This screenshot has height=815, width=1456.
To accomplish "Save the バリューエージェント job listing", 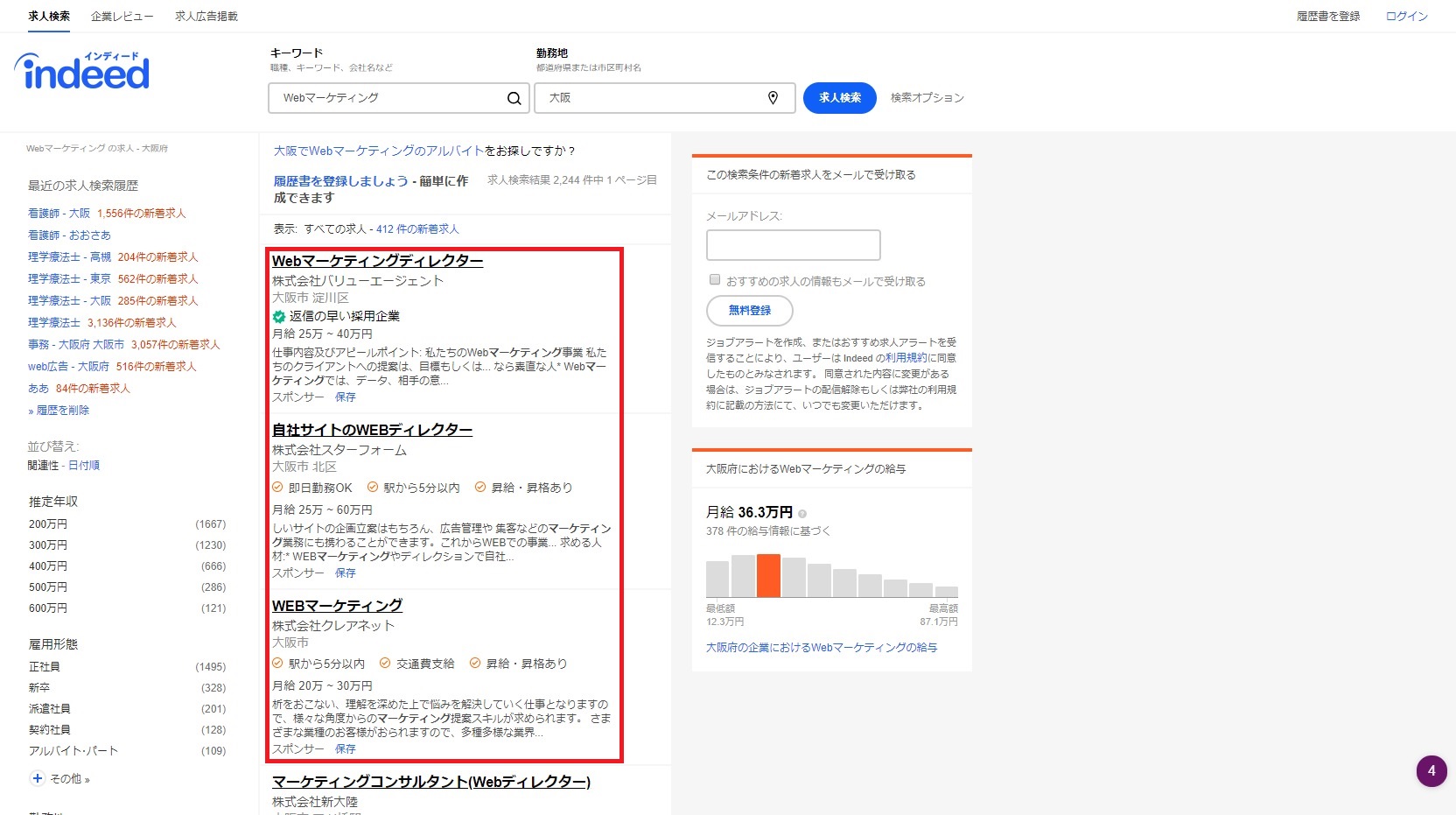I will coord(346,397).
